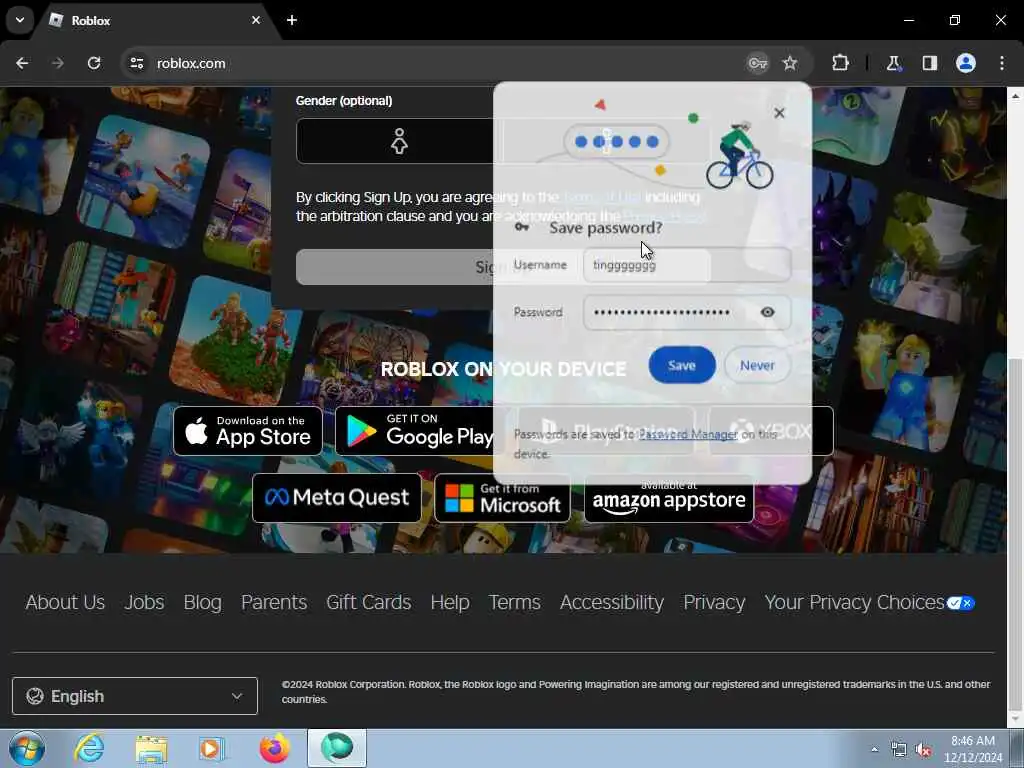The height and width of the screenshot is (768, 1024).
Task: Select the Roblox tab
Action: point(157,20)
